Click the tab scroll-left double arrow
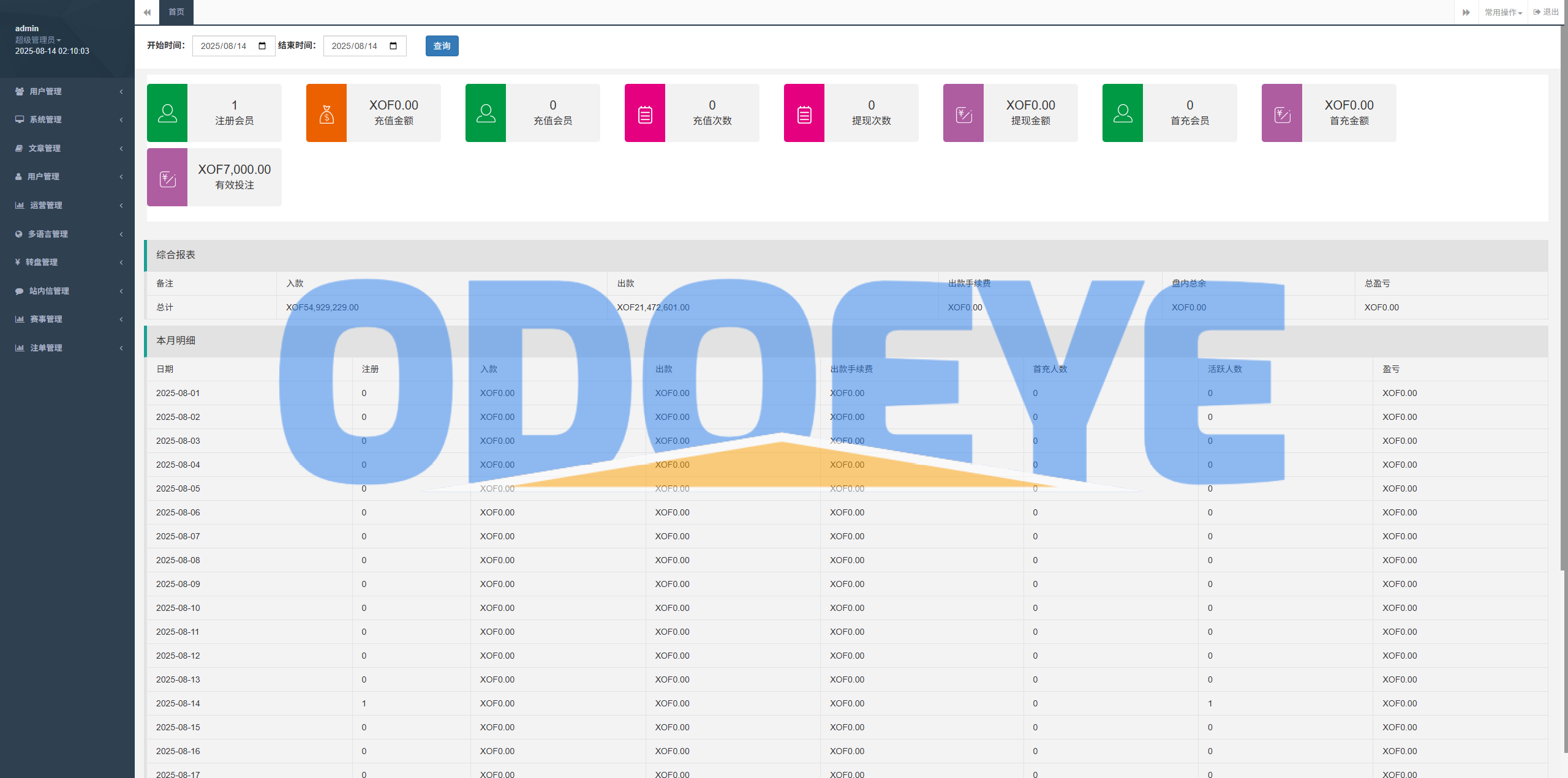 click(147, 12)
